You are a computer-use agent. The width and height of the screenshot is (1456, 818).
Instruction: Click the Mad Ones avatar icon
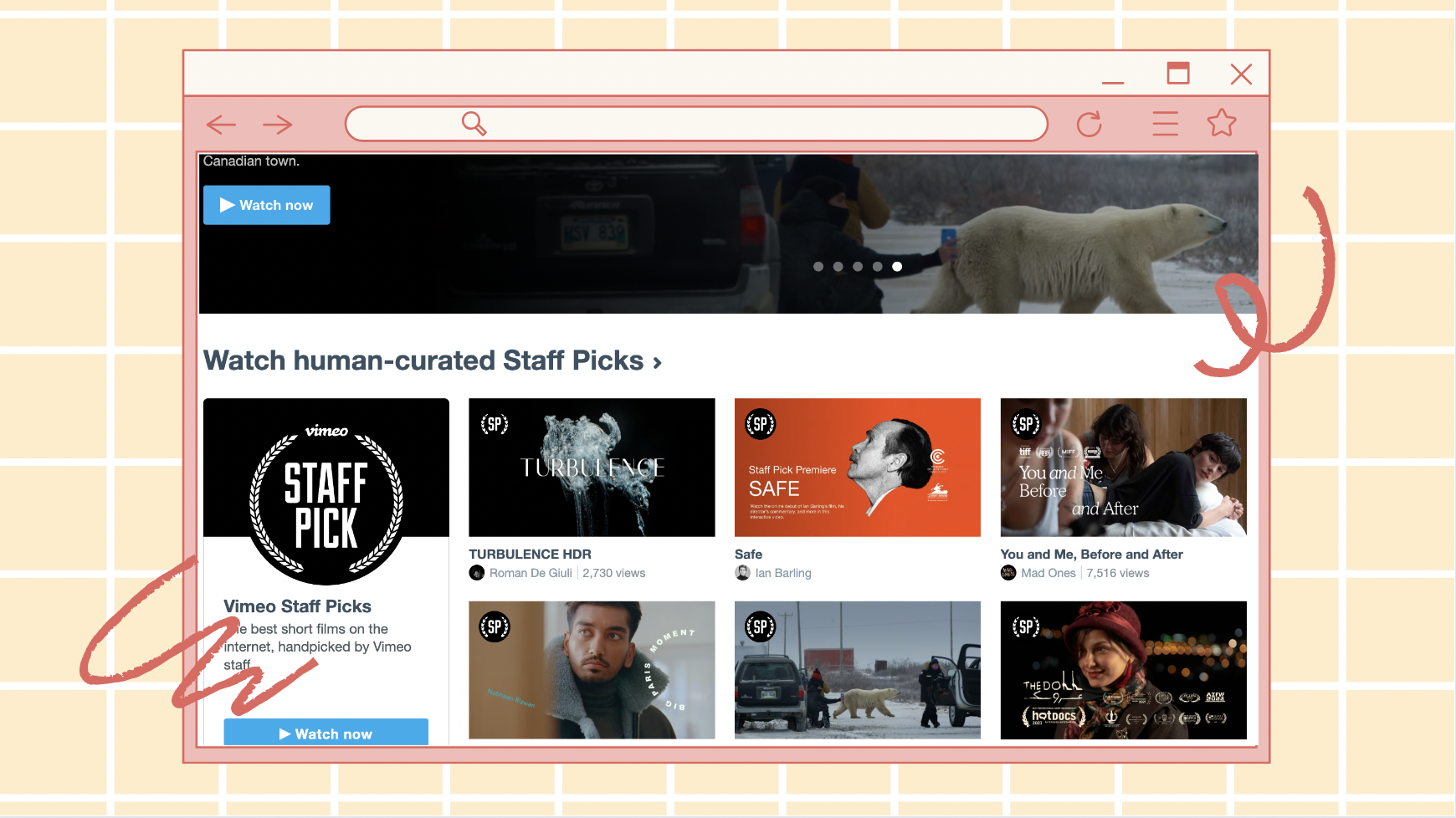(1008, 573)
